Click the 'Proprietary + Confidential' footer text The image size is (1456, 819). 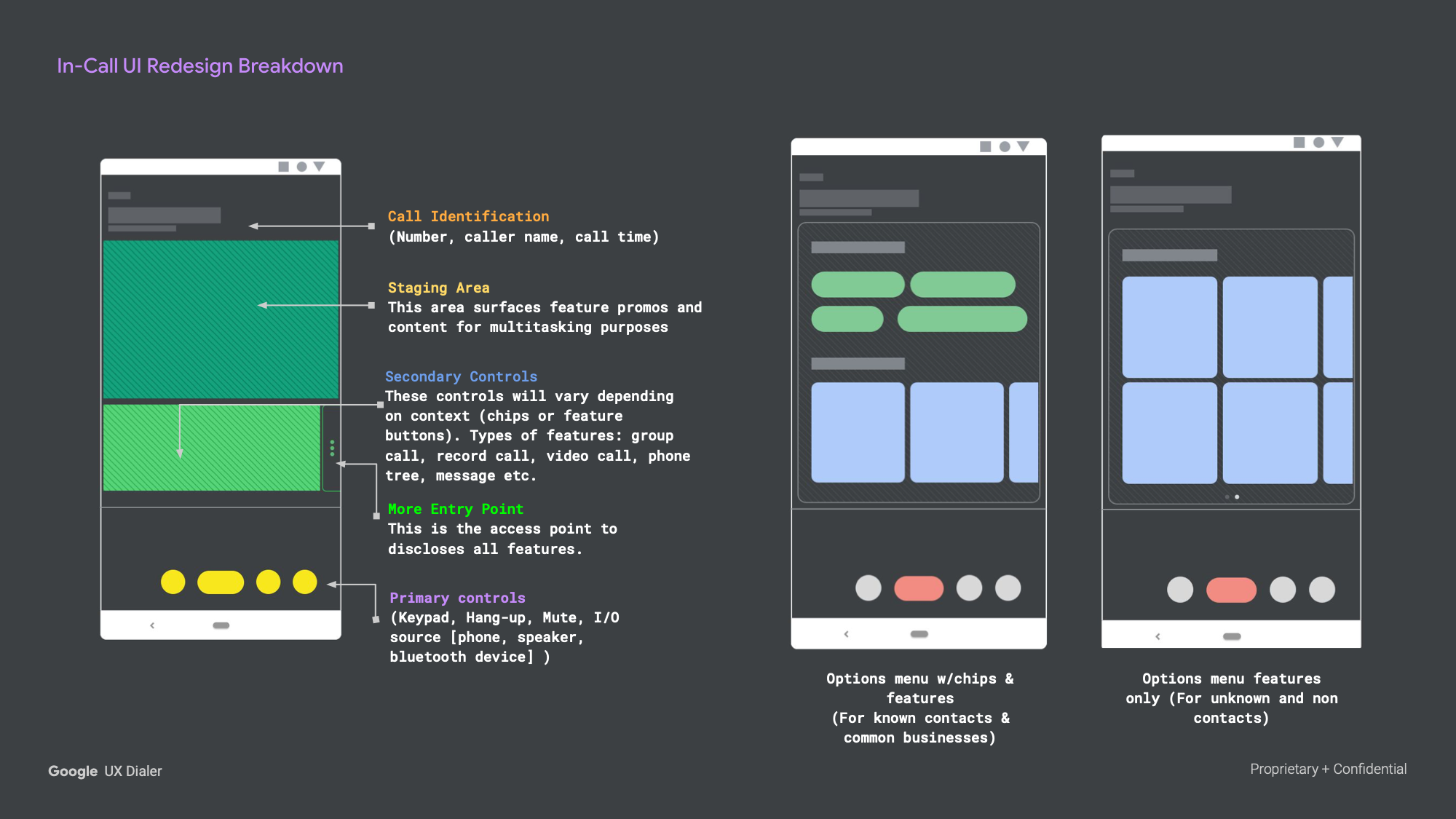tap(1328, 769)
